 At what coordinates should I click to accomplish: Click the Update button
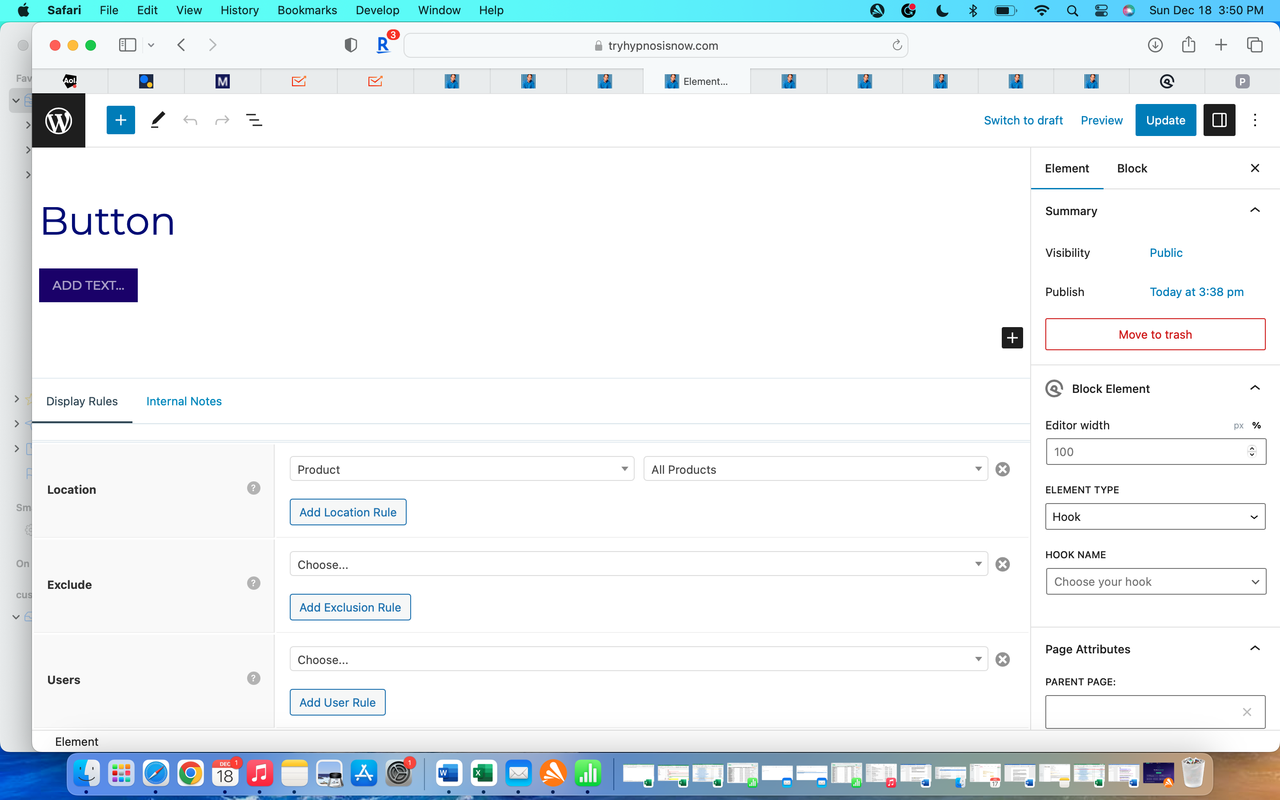[1165, 120]
